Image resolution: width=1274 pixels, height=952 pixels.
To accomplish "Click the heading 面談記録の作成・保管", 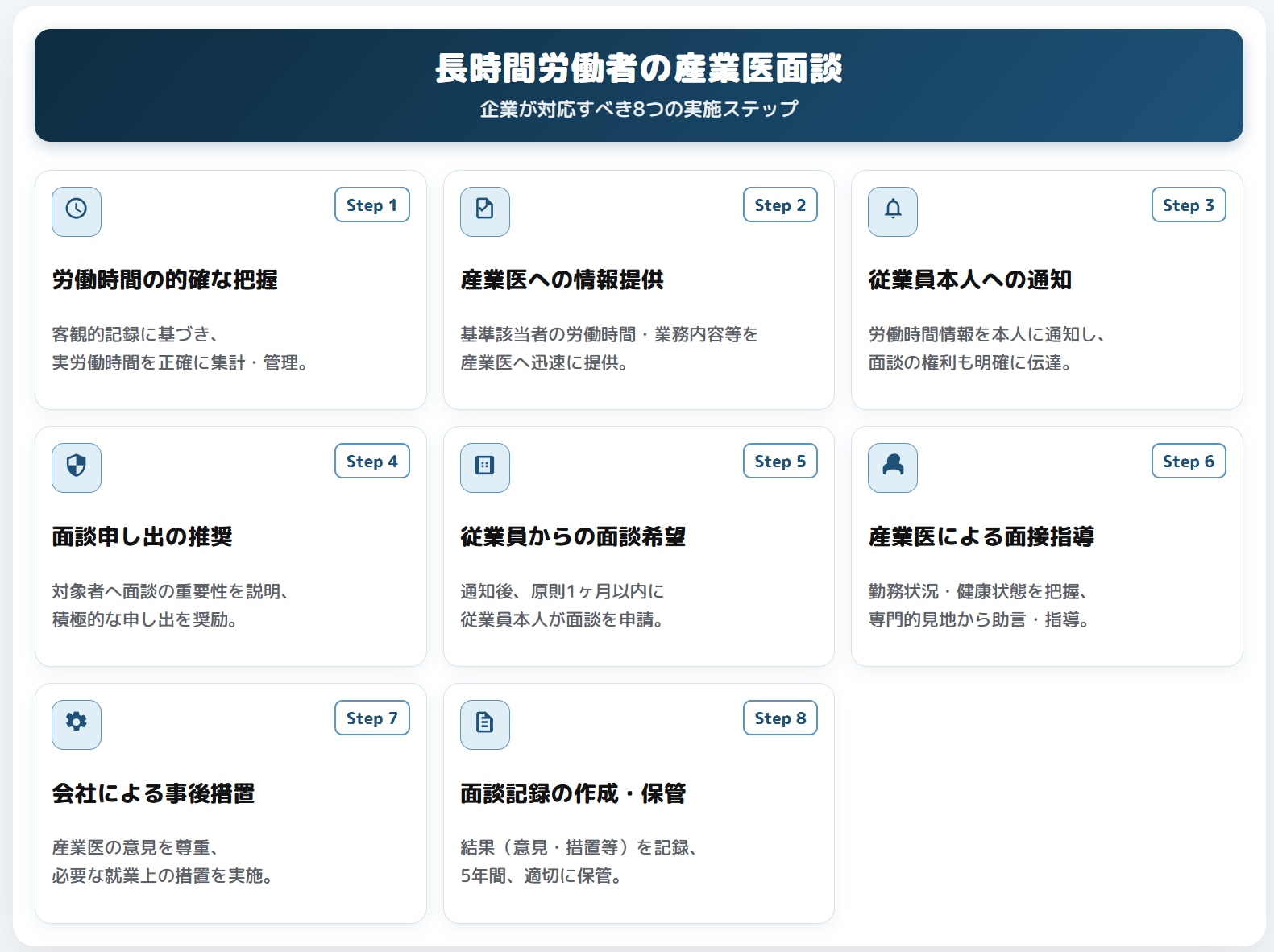I will (x=573, y=793).
